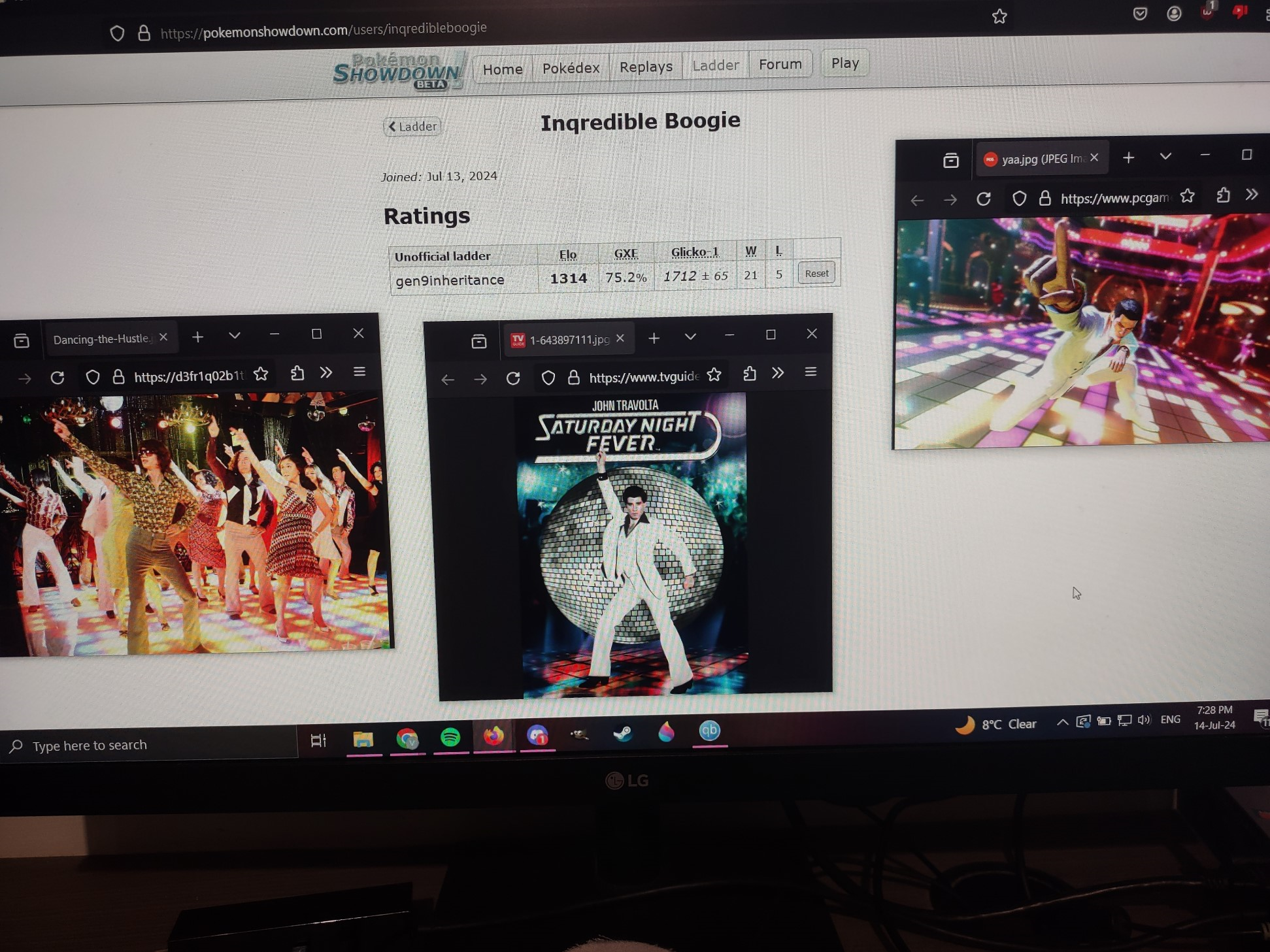The height and width of the screenshot is (952, 1270).
Task: Open the Ladder tab in navigation
Action: click(x=716, y=65)
